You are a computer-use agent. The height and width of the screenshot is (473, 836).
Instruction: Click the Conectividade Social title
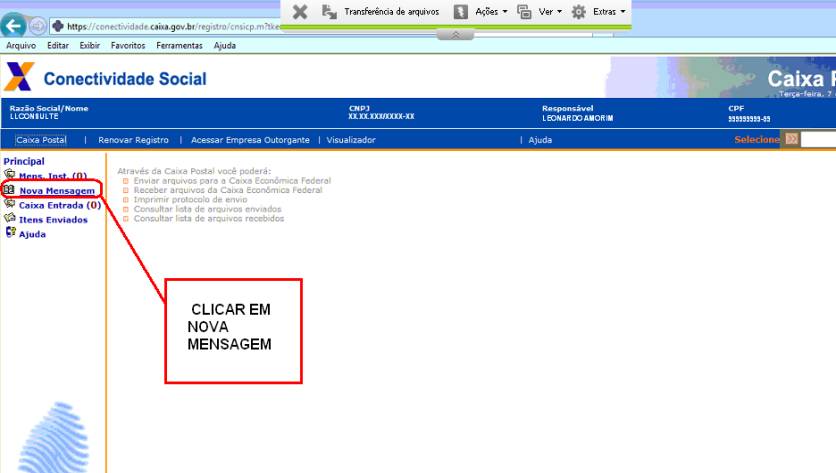125,79
